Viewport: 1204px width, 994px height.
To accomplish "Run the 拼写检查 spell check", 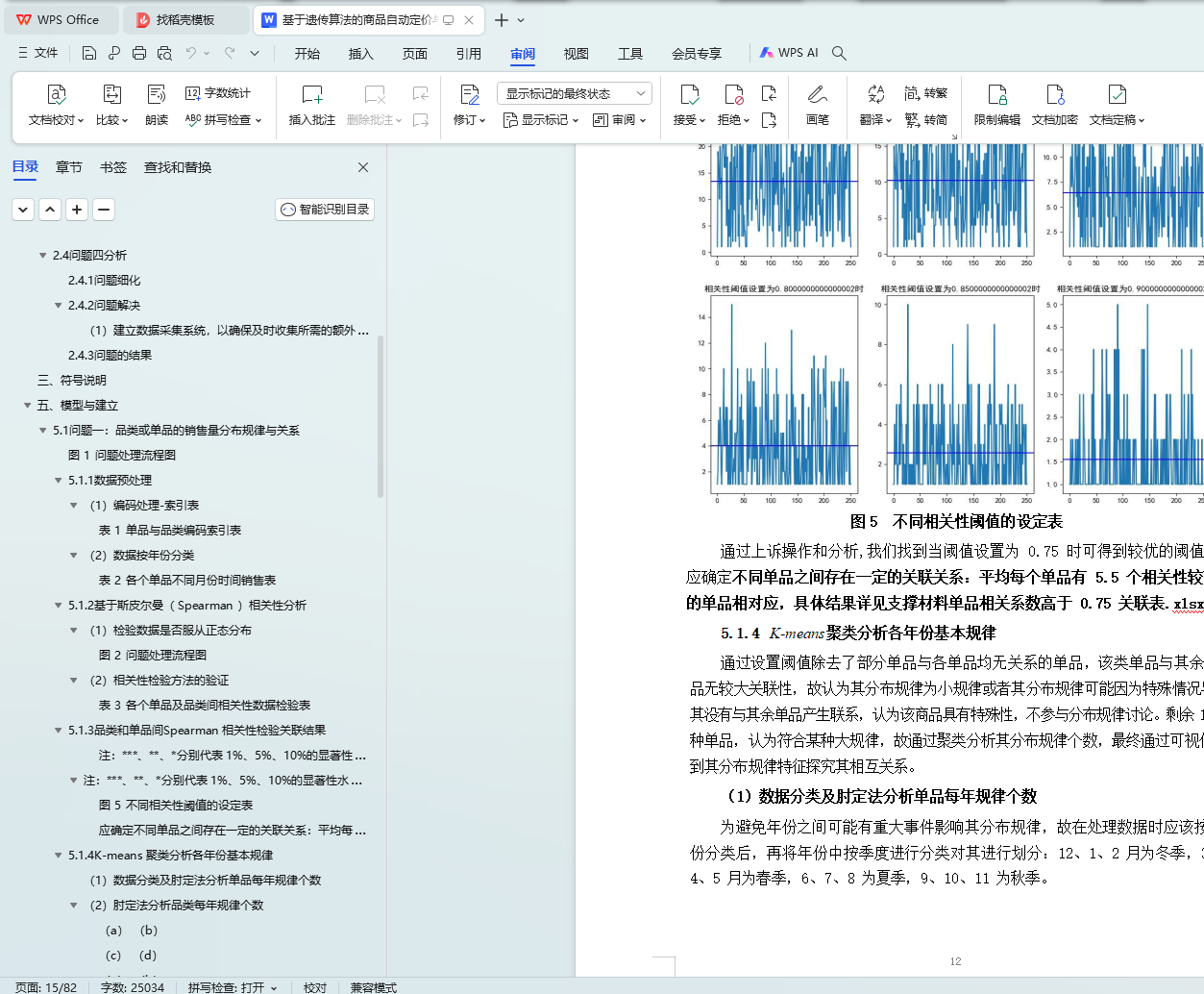I will [223, 120].
